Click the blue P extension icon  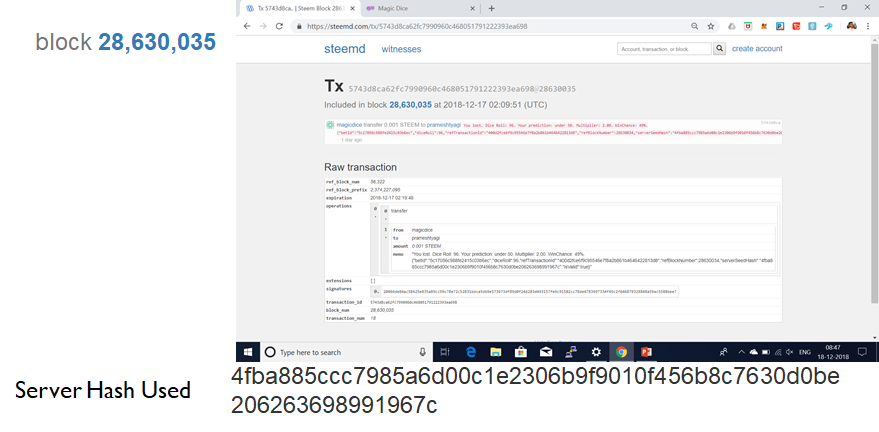click(780, 26)
